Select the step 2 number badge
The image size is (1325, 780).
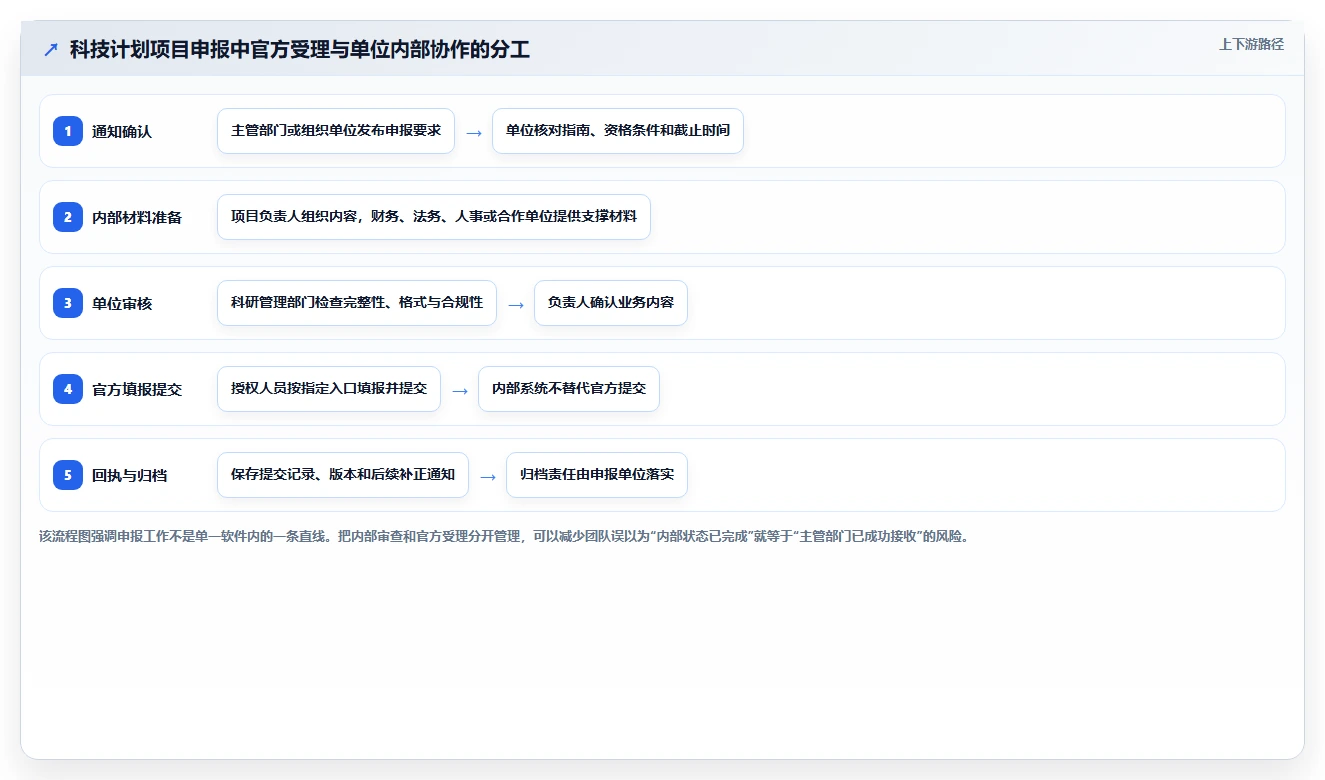[68, 216]
